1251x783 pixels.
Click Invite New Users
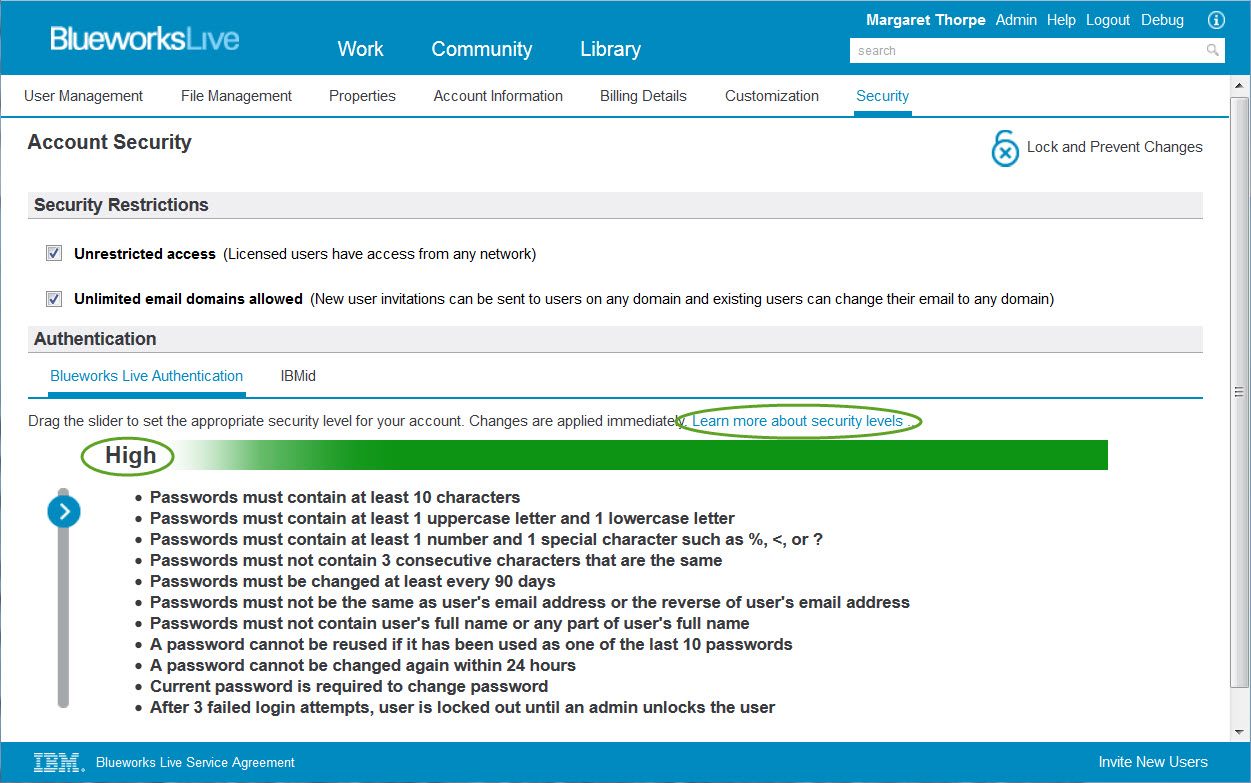[x=1152, y=762]
